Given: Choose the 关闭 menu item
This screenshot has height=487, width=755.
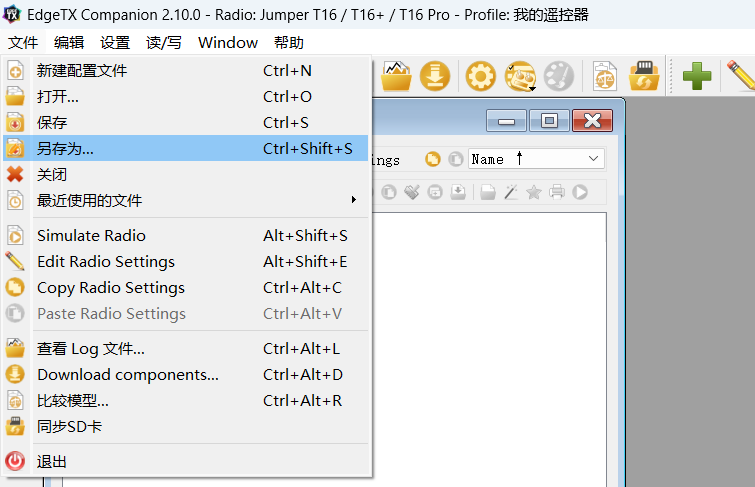Looking at the screenshot, I should click(x=186, y=174).
